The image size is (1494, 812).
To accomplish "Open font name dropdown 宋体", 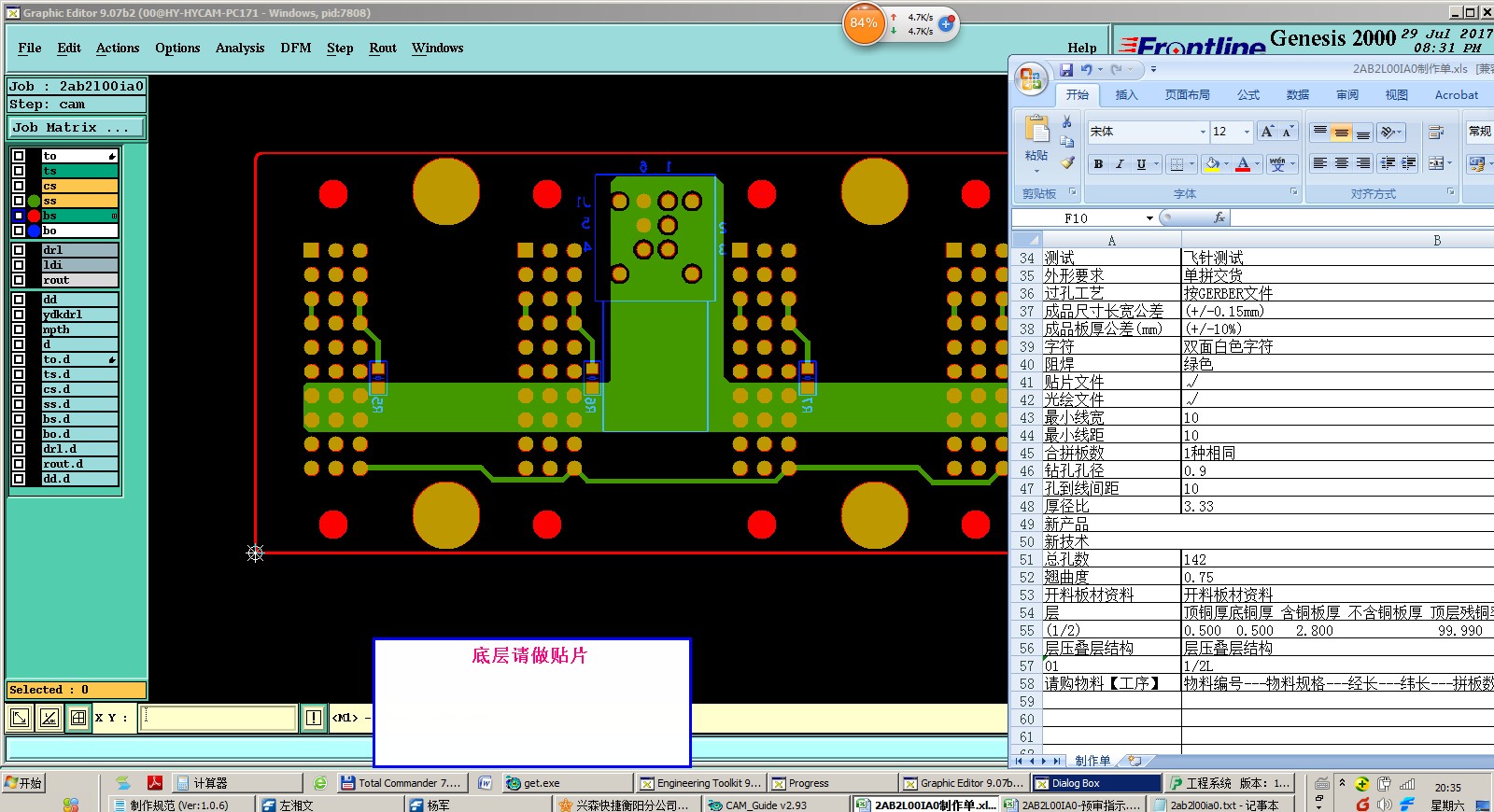I will (x=1203, y=132).
